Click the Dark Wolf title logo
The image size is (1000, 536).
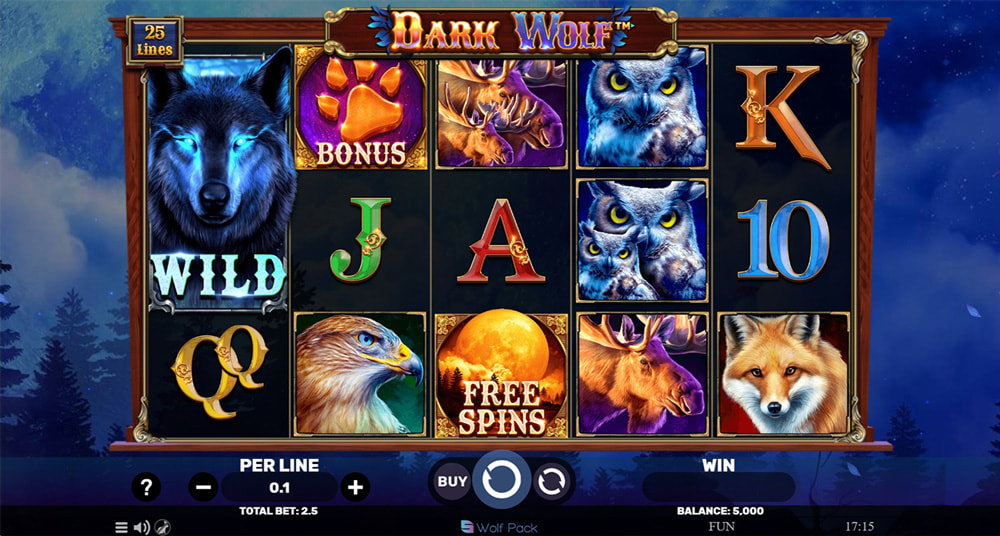point(501,31)
